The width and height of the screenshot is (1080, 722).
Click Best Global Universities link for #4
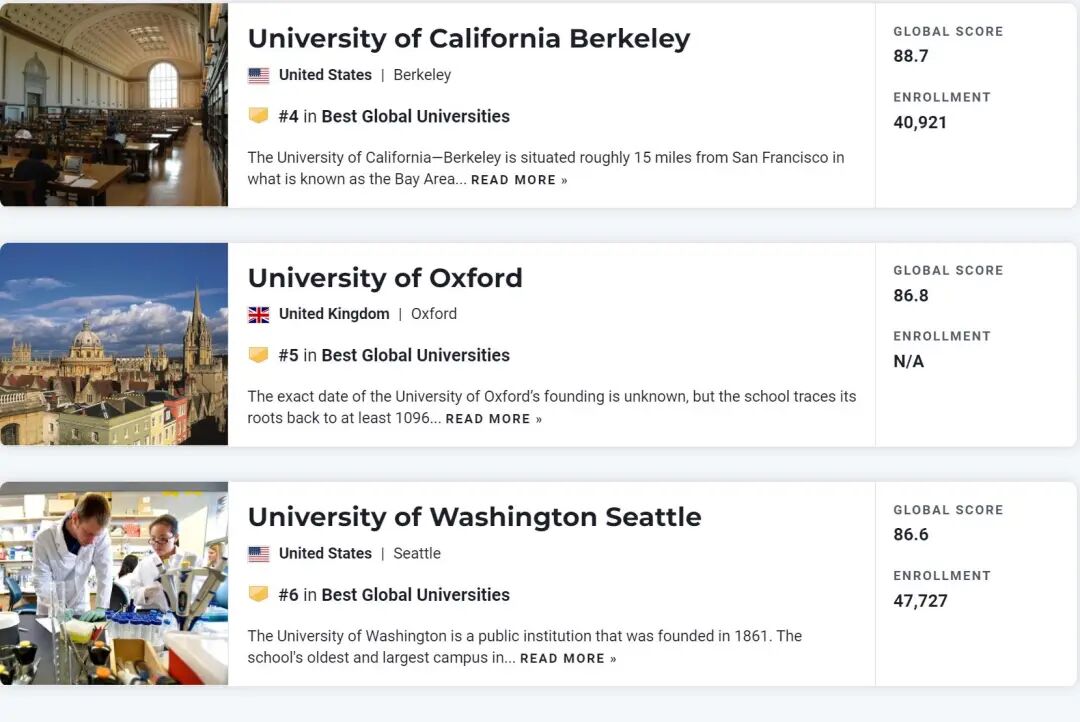(x=415, y=116)
